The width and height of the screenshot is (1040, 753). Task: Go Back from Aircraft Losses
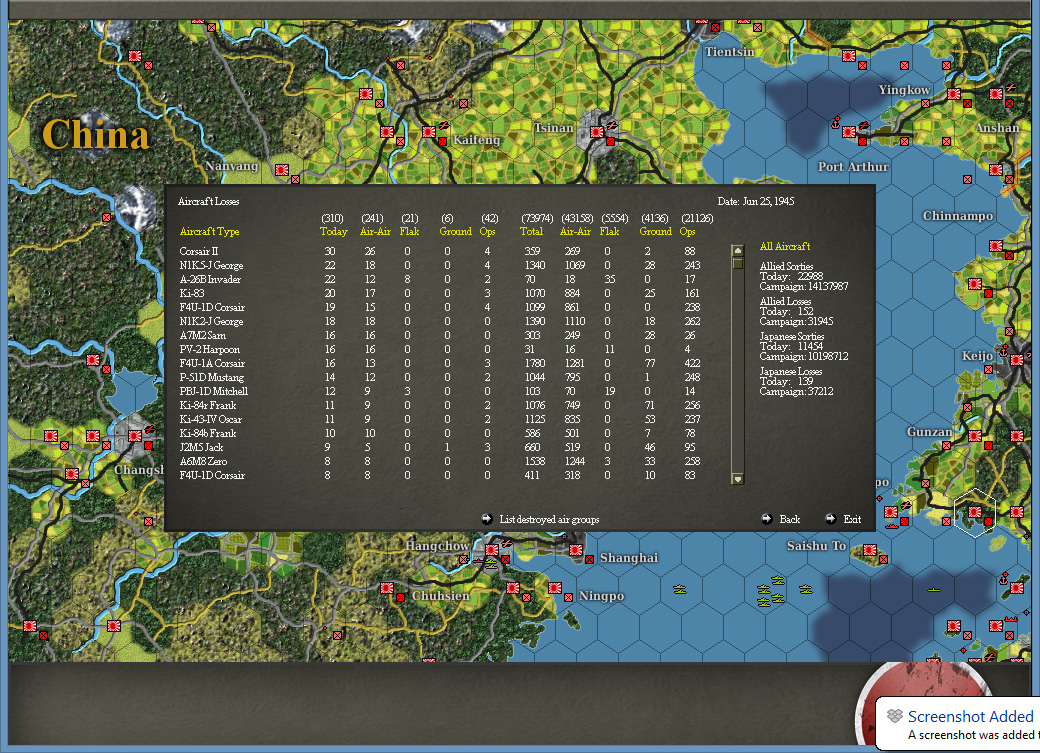(789, 519)
